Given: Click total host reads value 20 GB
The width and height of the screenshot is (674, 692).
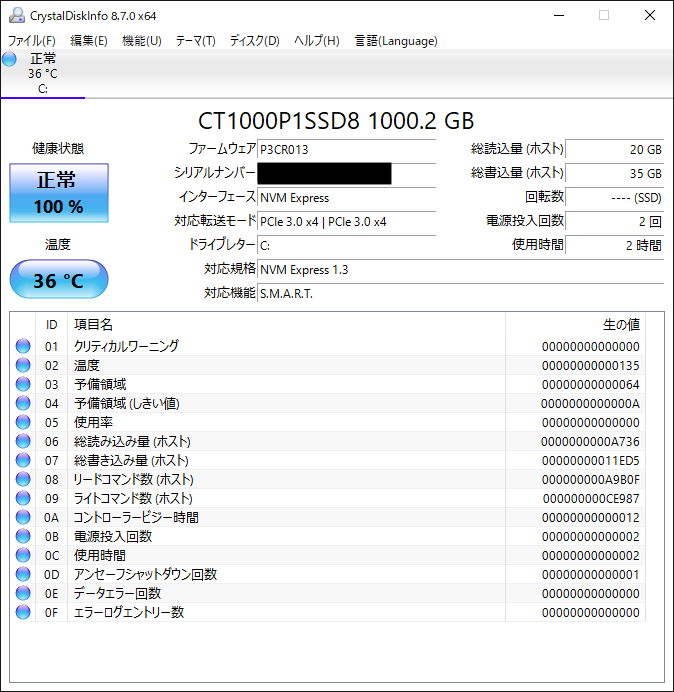Looking at the screenshot, I should coord(614,149).
